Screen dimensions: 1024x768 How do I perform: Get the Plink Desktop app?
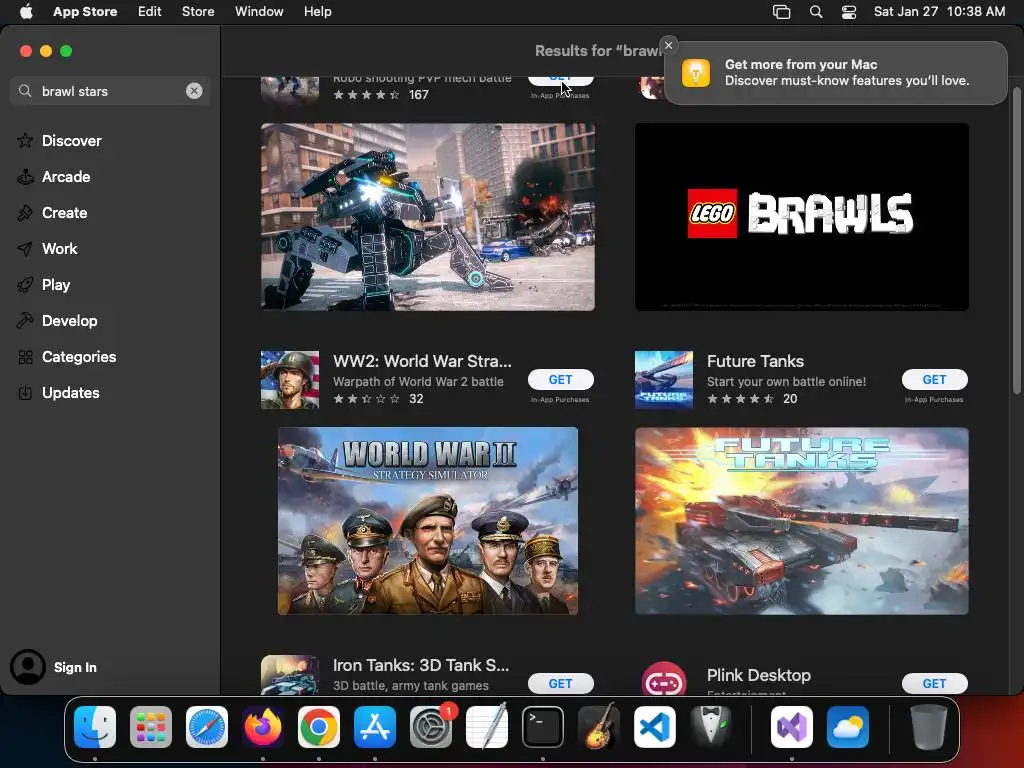click(x=934, y=683)
